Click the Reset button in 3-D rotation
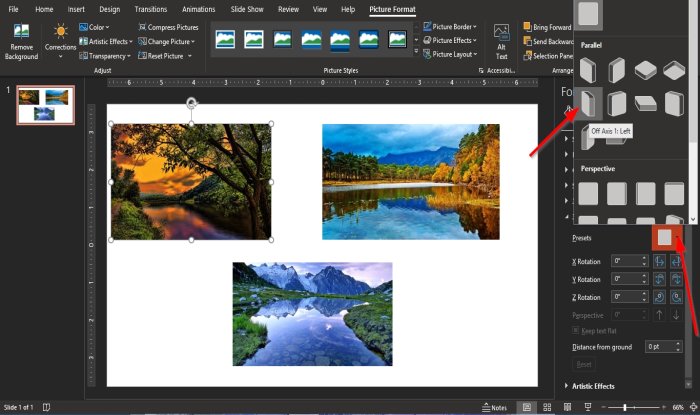Image resolution: width=700 pixels, height=415 pixels. click(584, 364)
